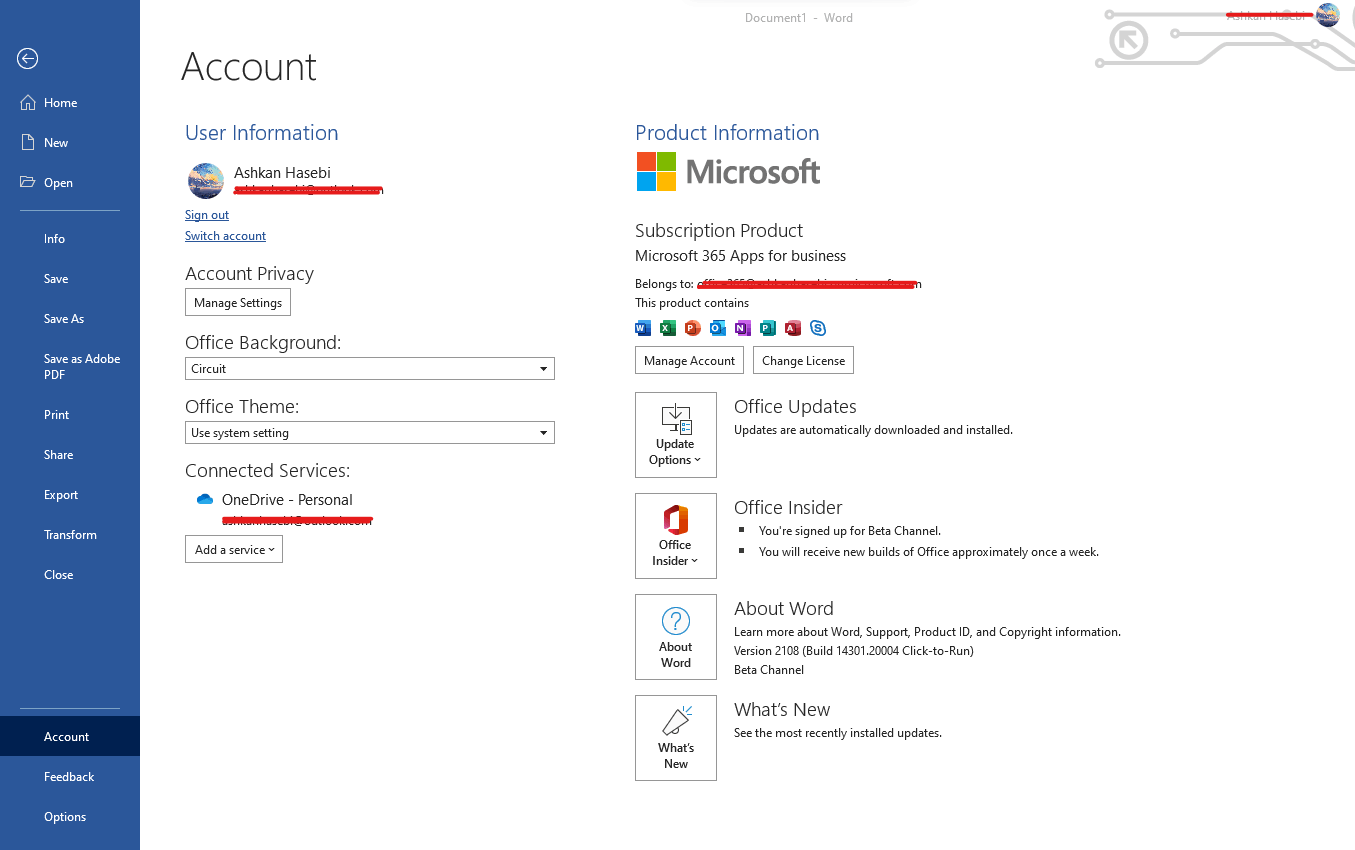Expand the Office Insider menu

[676, 536]
